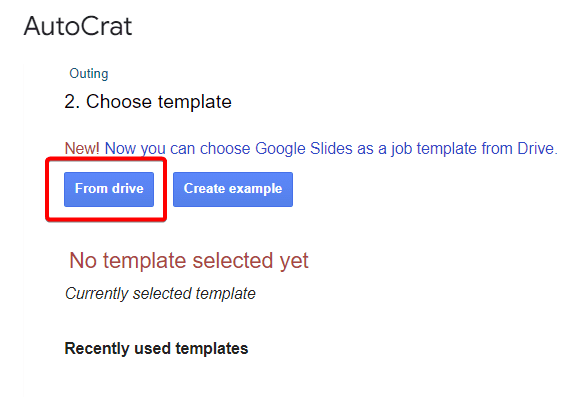This screenshot has height=397, width=586.
Task: Click the 'Google Slides' words in the announcement
Action: click(304, 149)
